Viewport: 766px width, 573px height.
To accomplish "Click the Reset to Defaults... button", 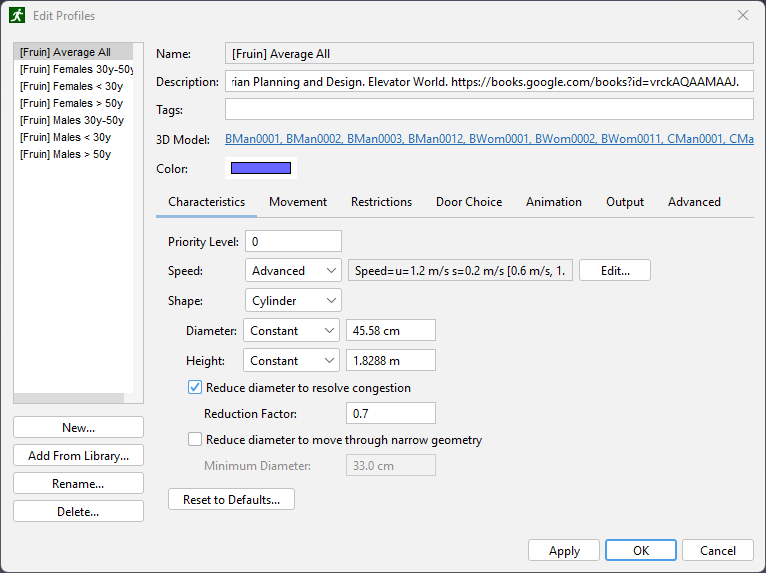I will [x=231, y=499].
